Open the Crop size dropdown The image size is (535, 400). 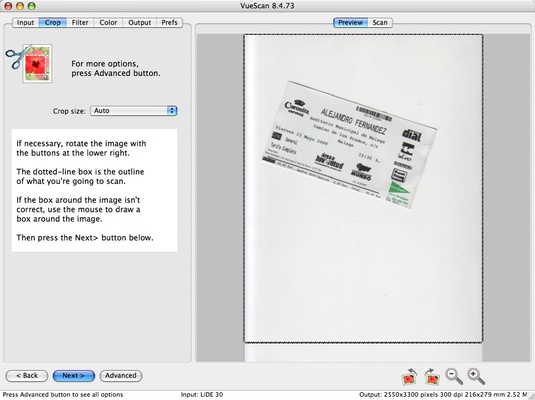click(x=133, y=111)
